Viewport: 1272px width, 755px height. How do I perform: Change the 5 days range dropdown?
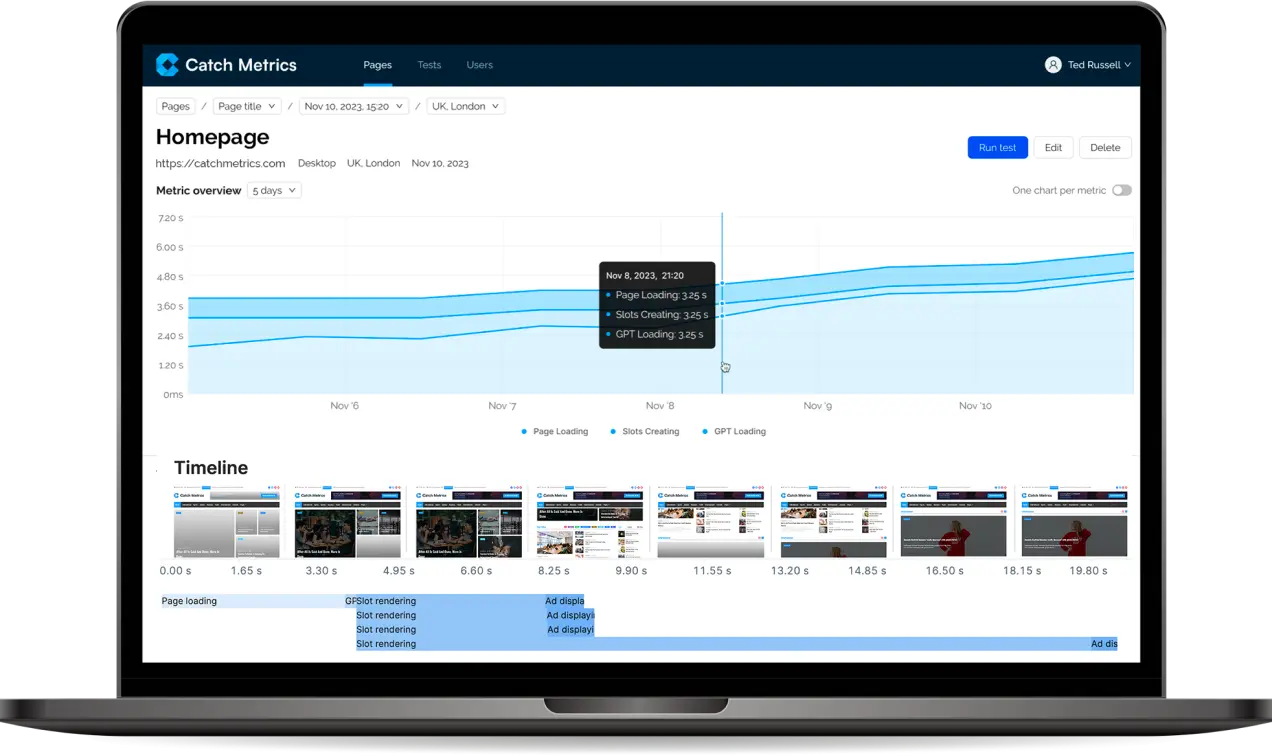pyautogui.click(x=273, y=190)
